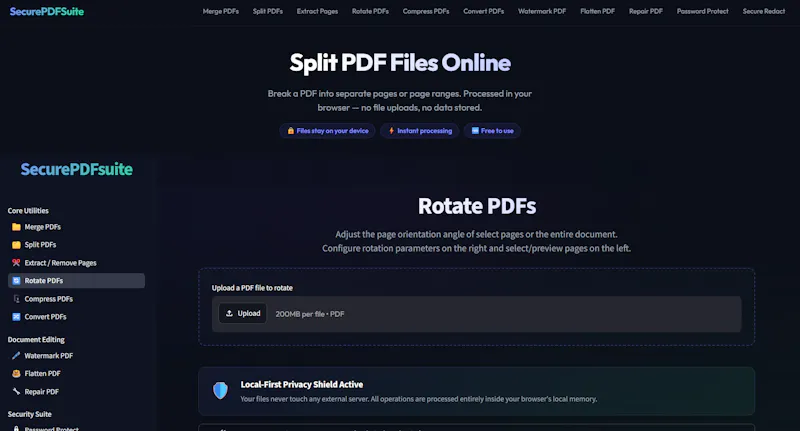The height and width of the screenshot is (431, 800).
Task: Select Merge PDFs in the sidebar
Action: 77,227
